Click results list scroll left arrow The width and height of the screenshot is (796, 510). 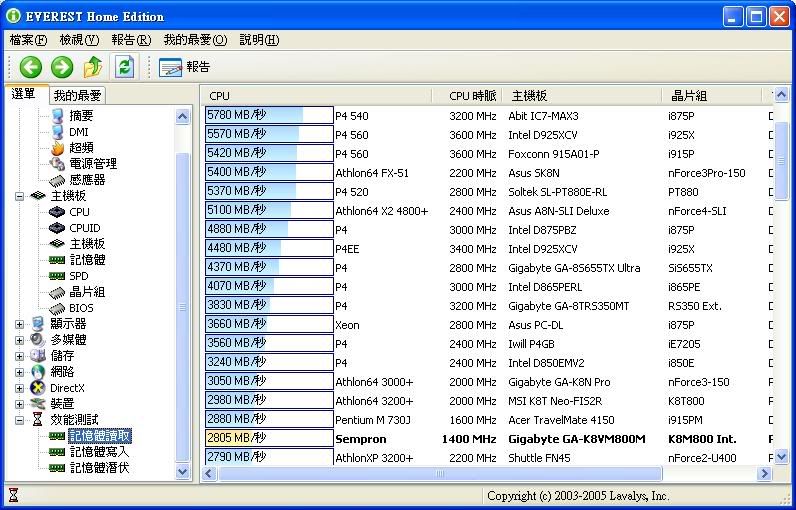210,474
